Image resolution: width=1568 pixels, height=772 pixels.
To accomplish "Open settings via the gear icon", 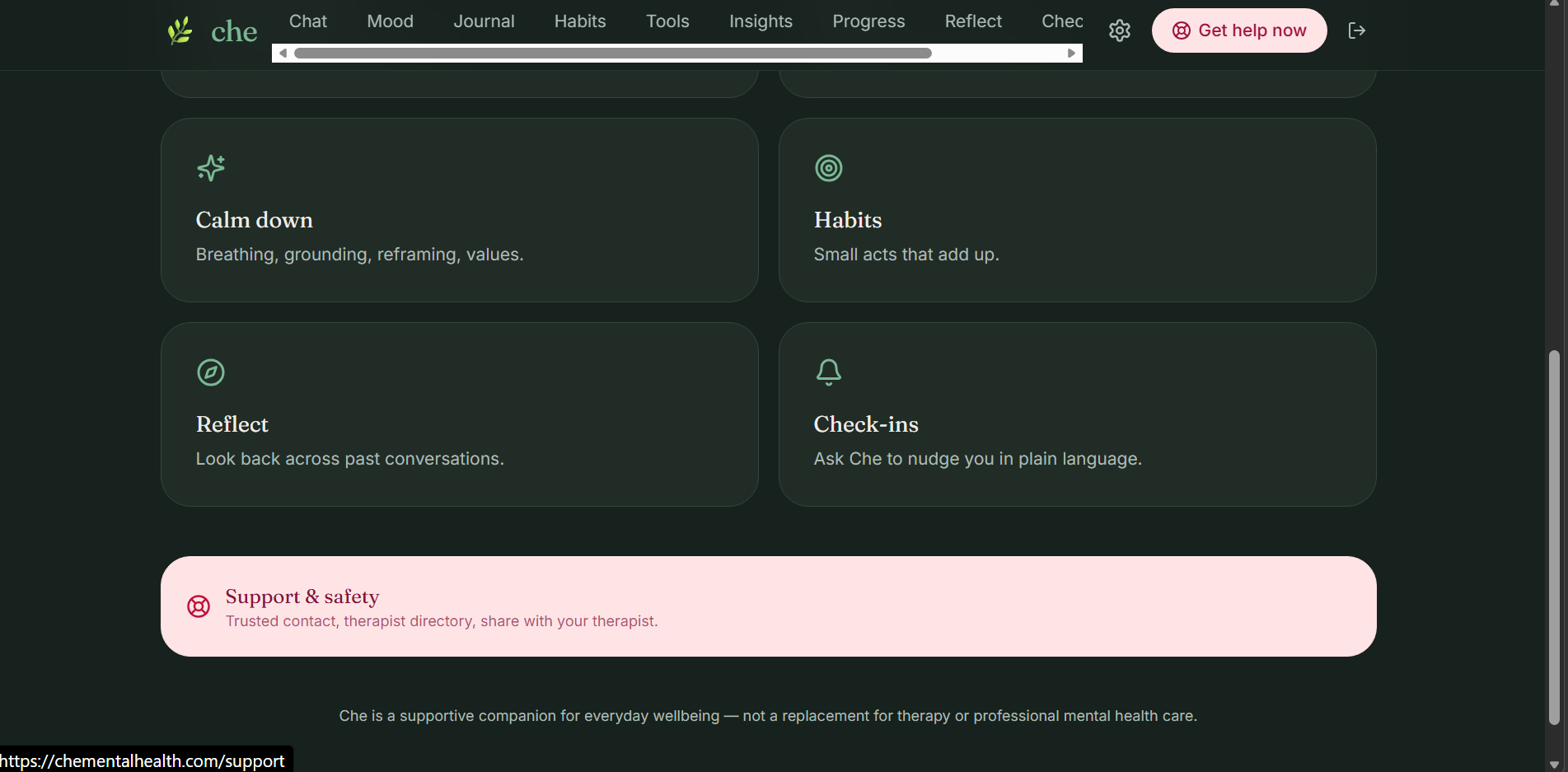I will (x=1119, y=30).
